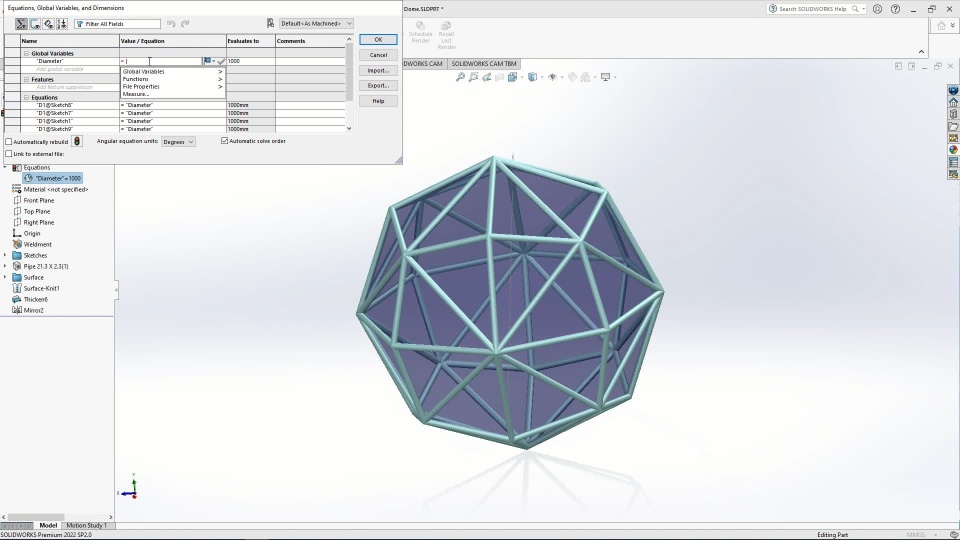This screenshot has width=960, height=540.
Task: Confirm the equation with the green check mark
Action: click(x=221, y=61)
